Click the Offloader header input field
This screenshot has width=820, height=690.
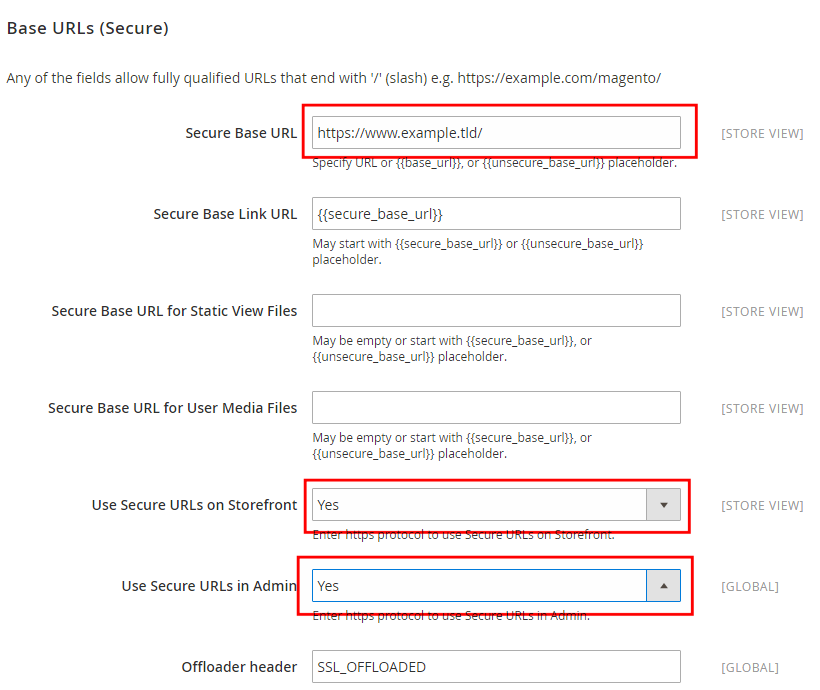pos(496,667)
